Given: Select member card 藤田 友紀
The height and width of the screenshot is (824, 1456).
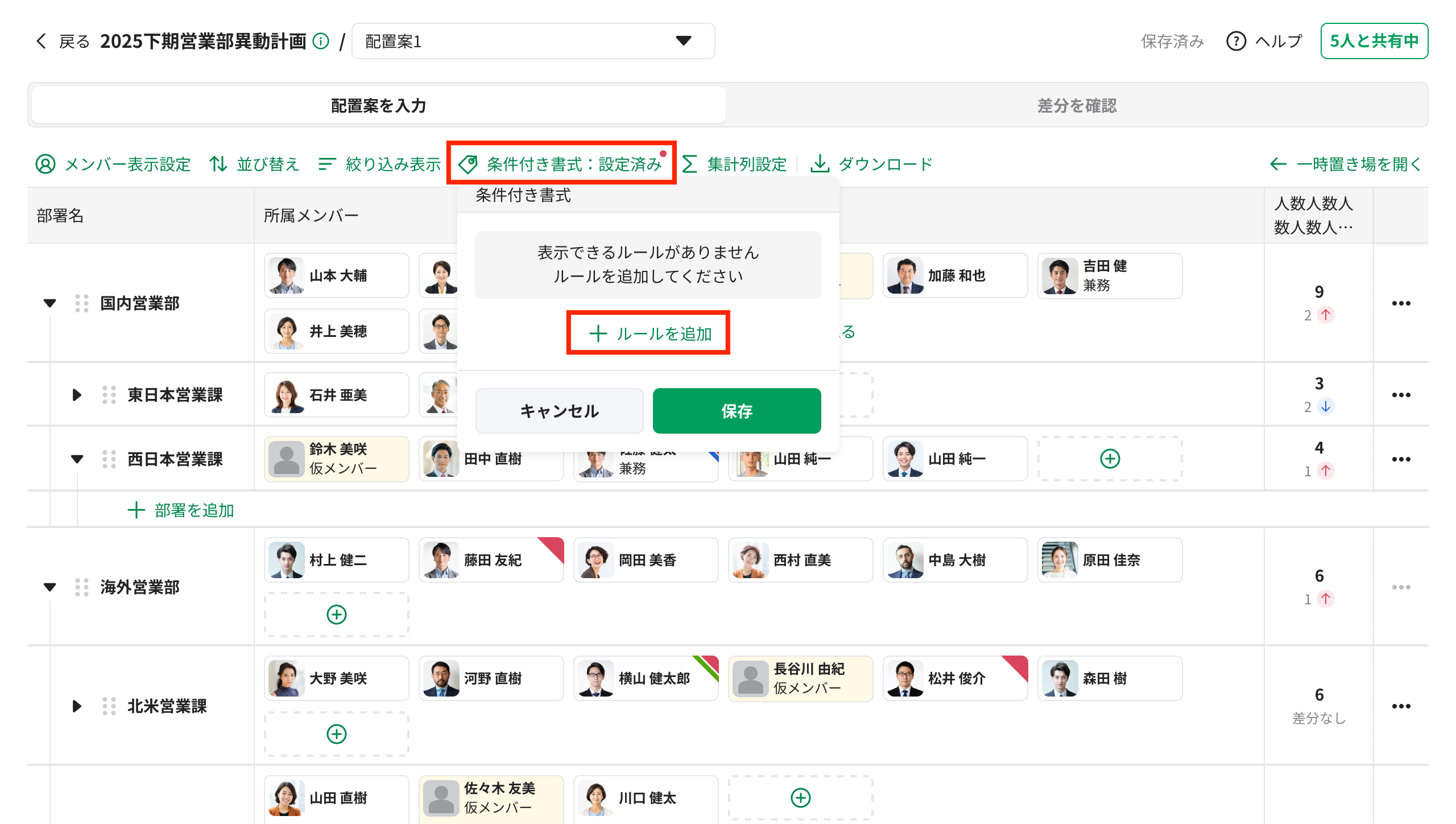Looking at the screenshot, I should point(491,560).
